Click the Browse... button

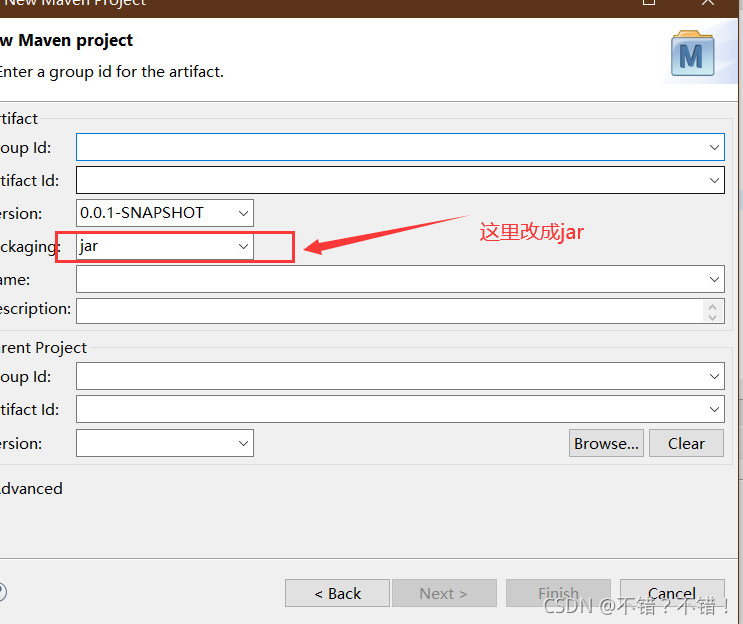606,443
